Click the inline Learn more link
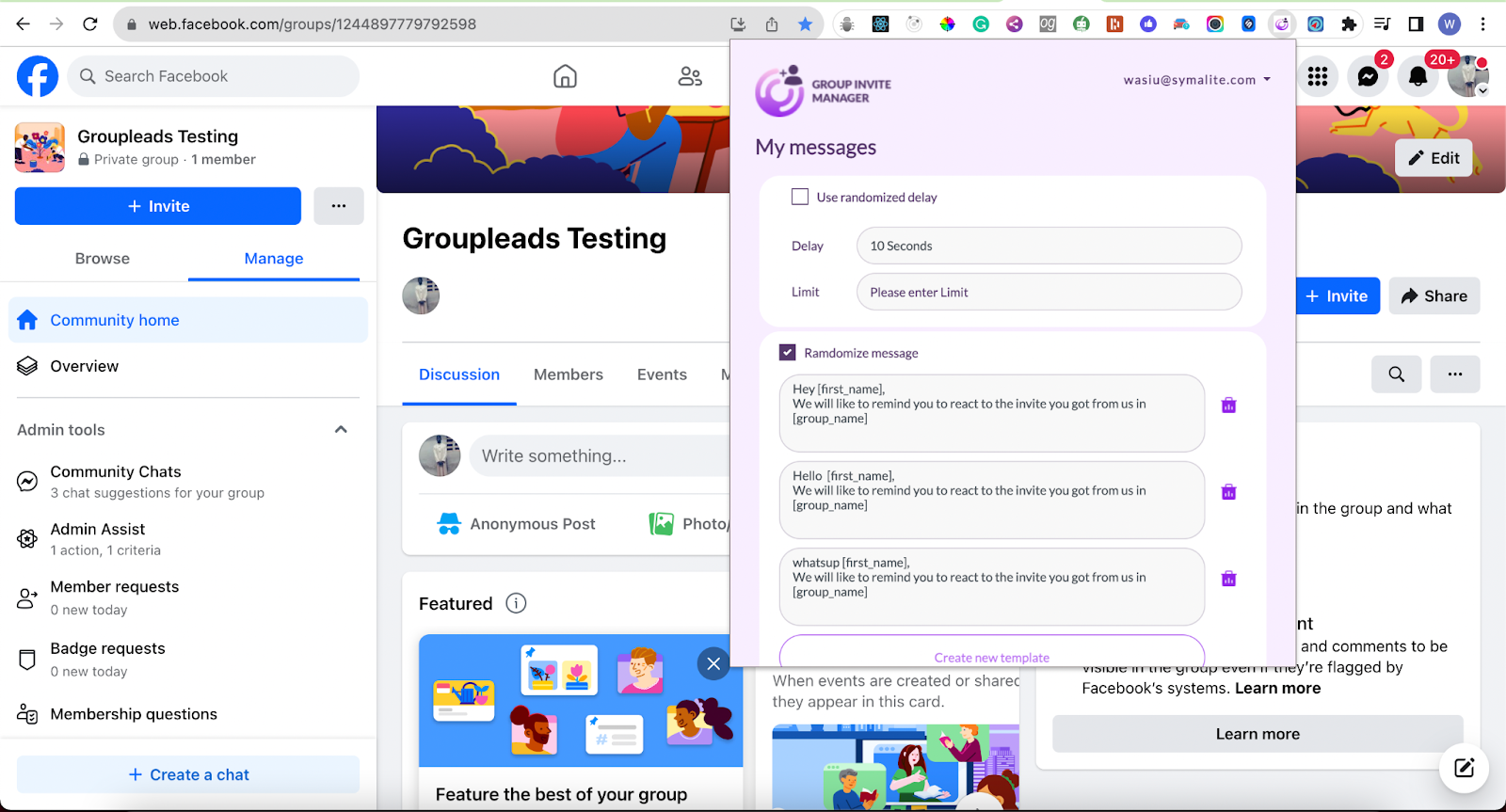 [x=1277, y=688]
